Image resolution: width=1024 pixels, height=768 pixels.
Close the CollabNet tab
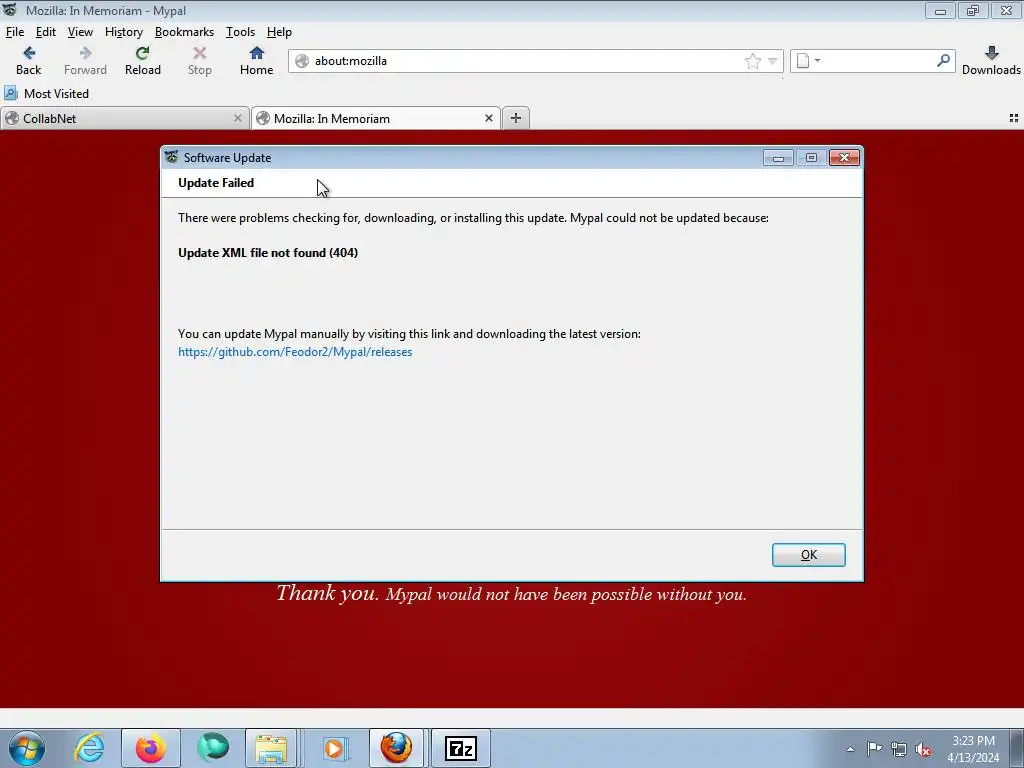click(238, 118)
